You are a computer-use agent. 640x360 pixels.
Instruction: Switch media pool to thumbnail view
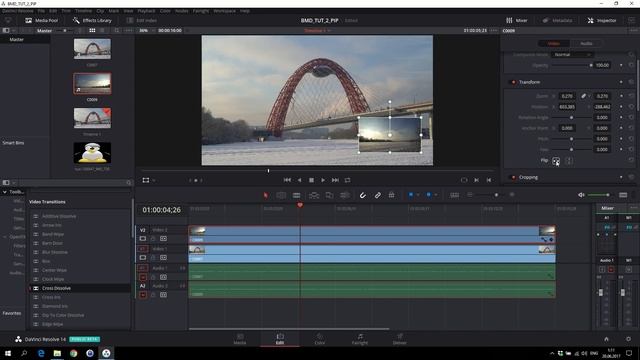tap(92, 31)
